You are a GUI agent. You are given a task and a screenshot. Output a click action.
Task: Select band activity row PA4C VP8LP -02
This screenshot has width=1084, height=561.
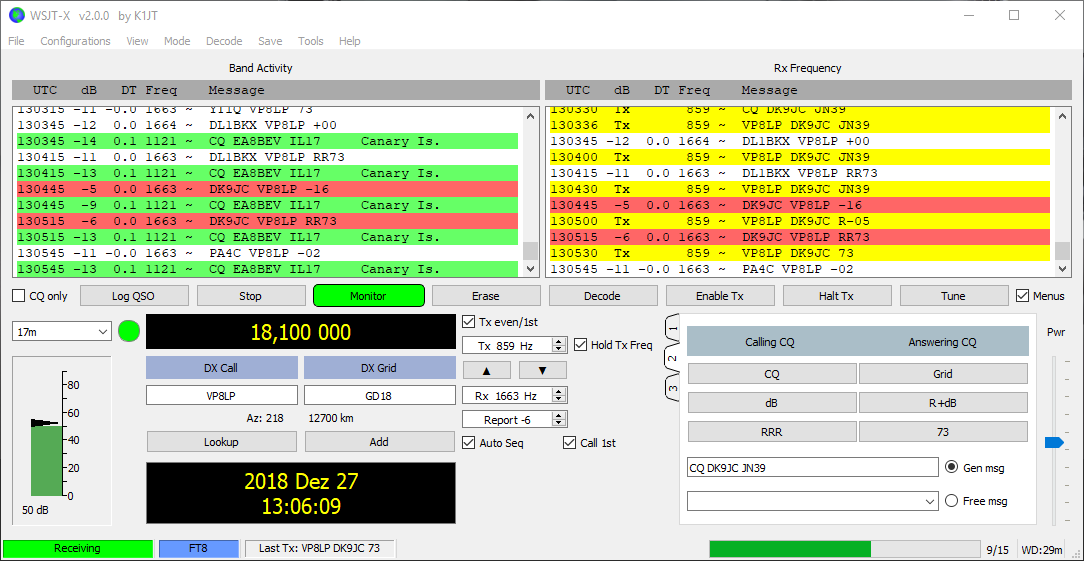point(268,252)
